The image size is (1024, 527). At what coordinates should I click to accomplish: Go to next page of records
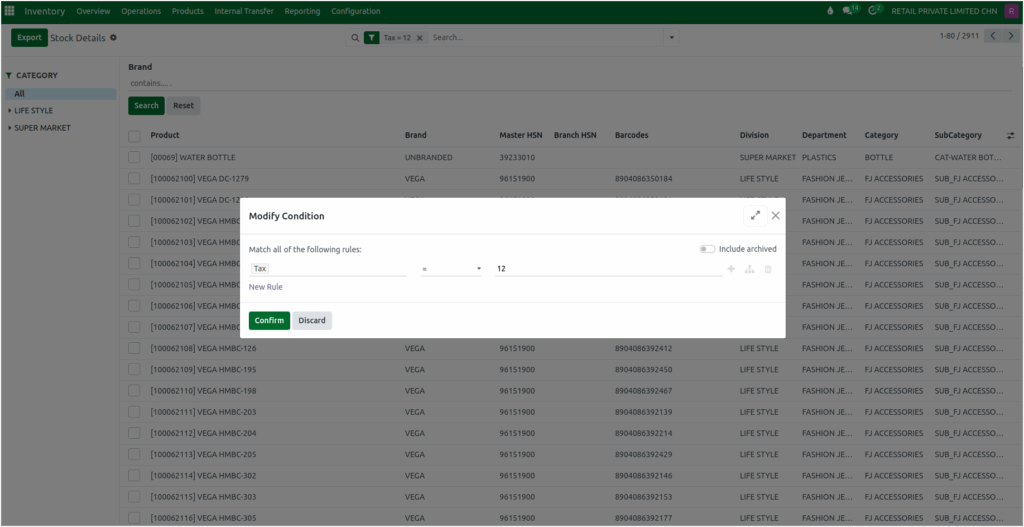1010,36
